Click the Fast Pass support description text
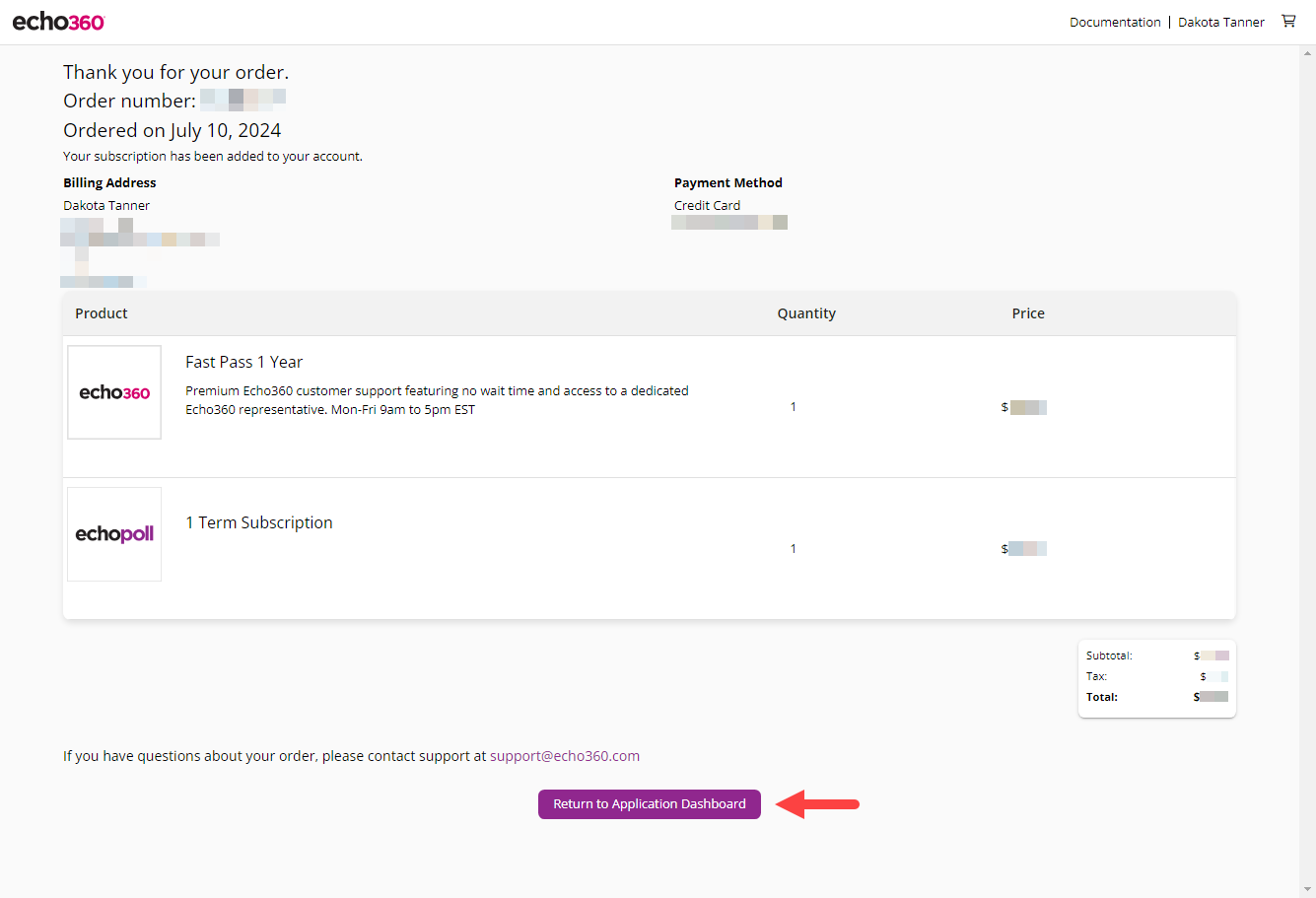The width and height of the screenshot is (1316, 898). point(437,400)
